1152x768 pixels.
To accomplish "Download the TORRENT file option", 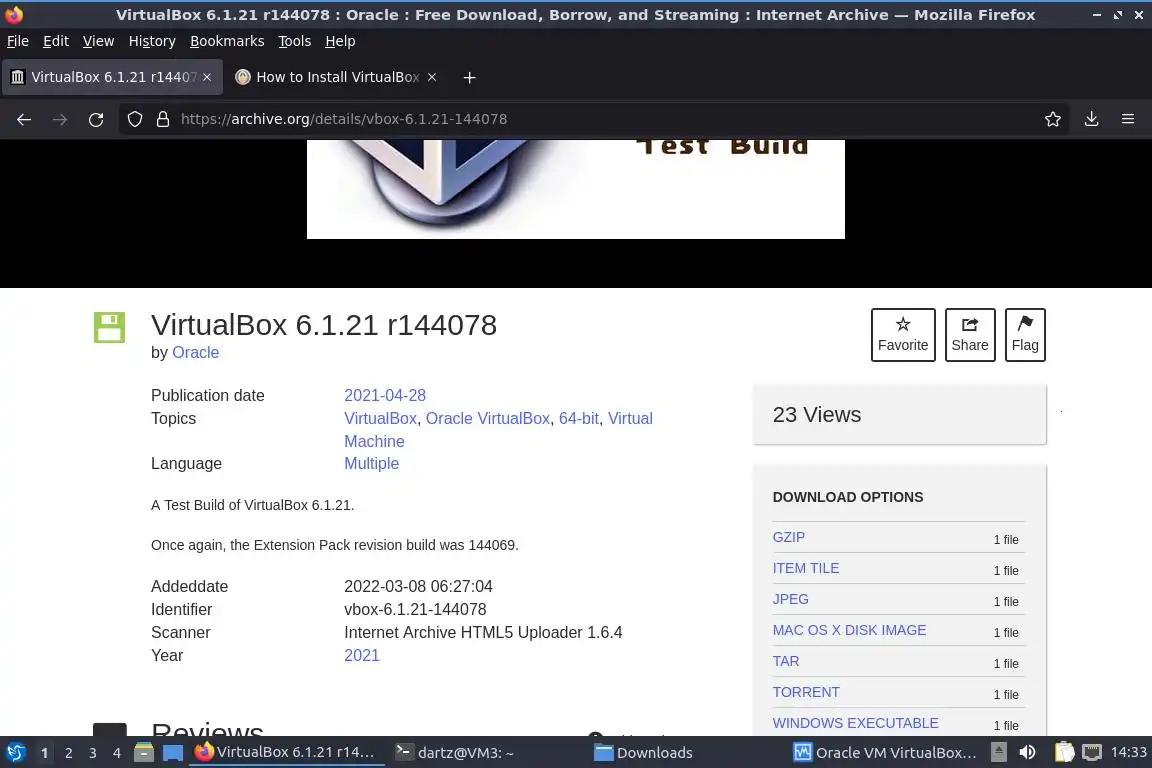I will [x=806, y=692].
